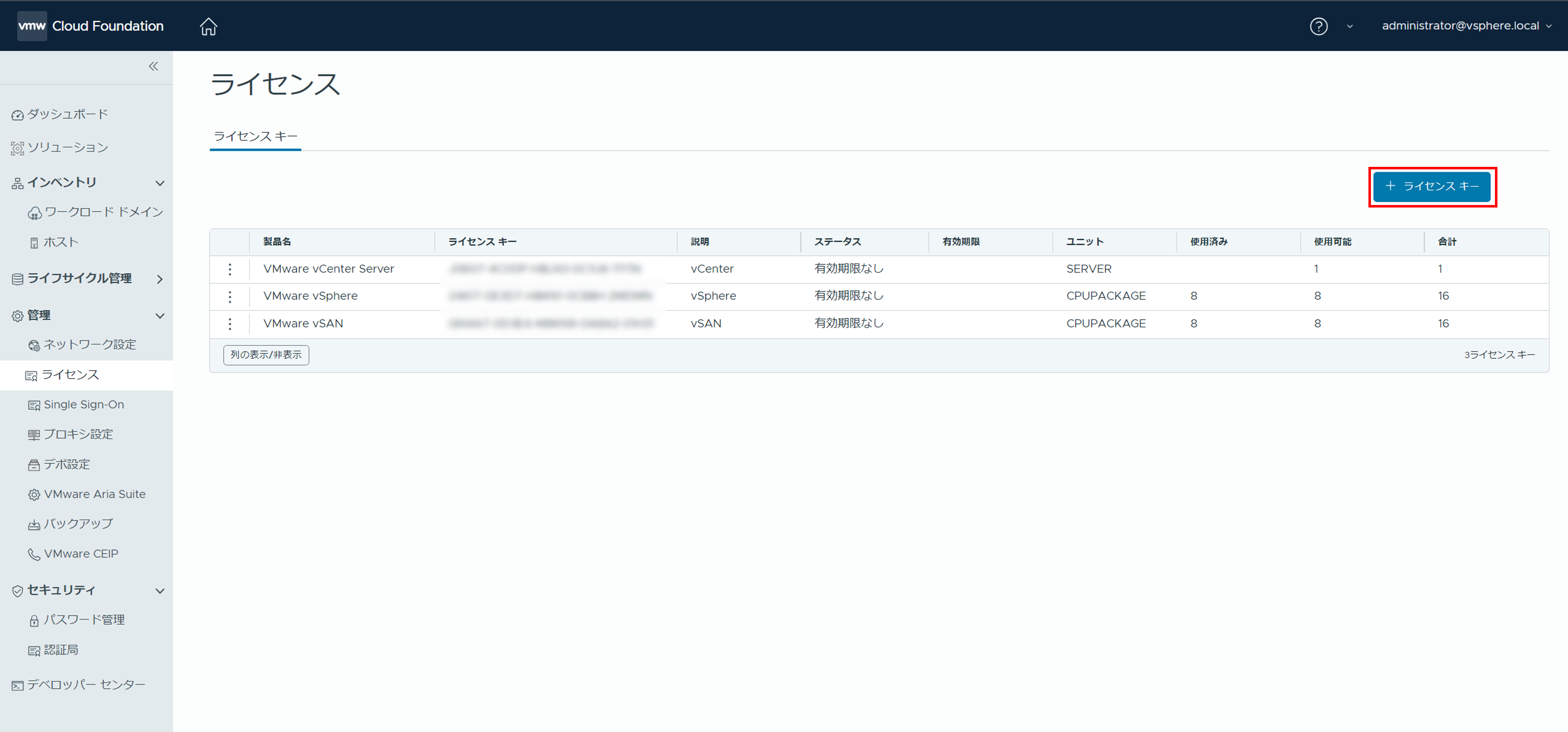Open actions menu for VMware vCenter Server row
This screenshot has height=732, width=1568.
(x=229, y=269)
